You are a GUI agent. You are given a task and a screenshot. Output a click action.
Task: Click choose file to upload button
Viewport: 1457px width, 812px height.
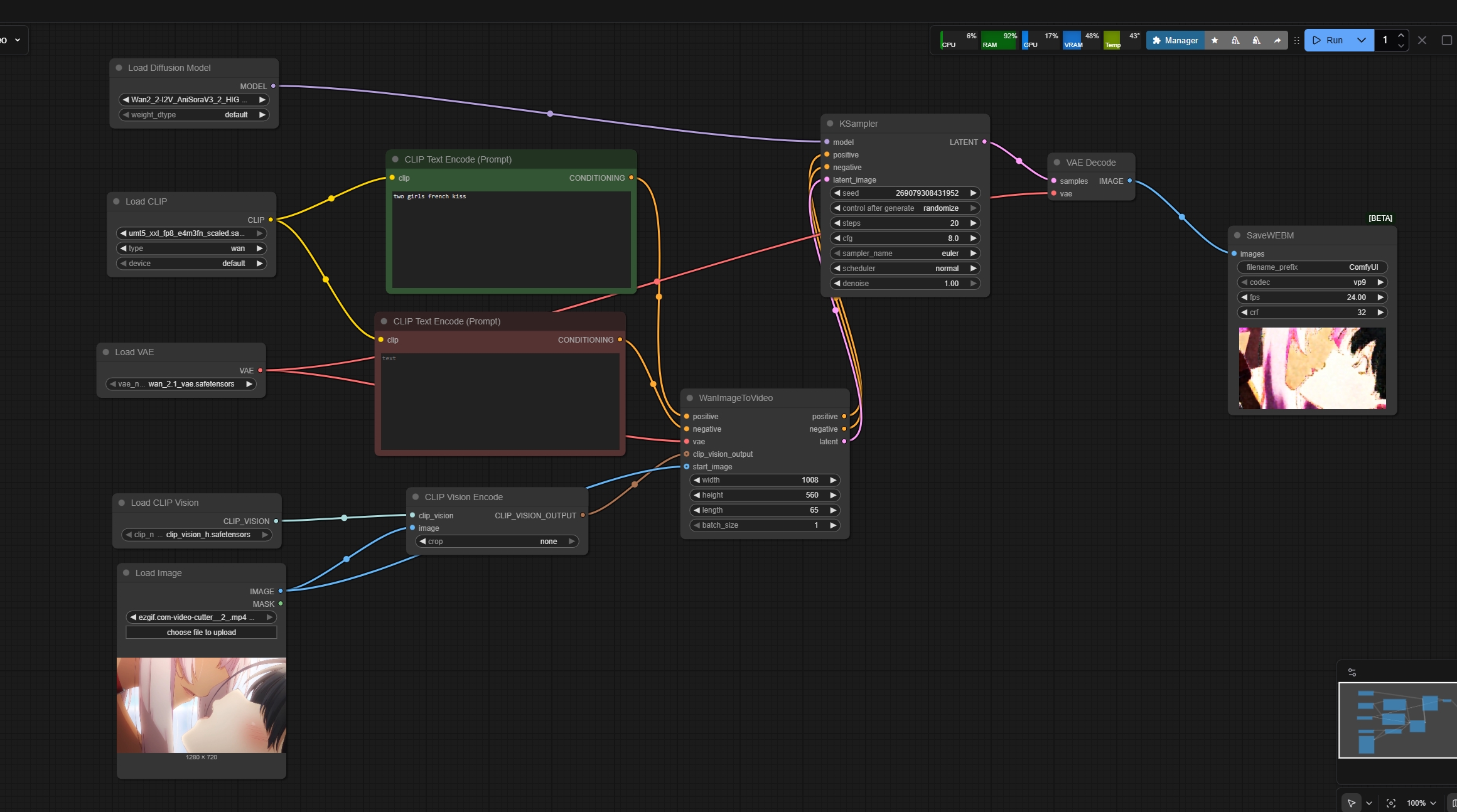pyautogui.click(x=201, y=633)
